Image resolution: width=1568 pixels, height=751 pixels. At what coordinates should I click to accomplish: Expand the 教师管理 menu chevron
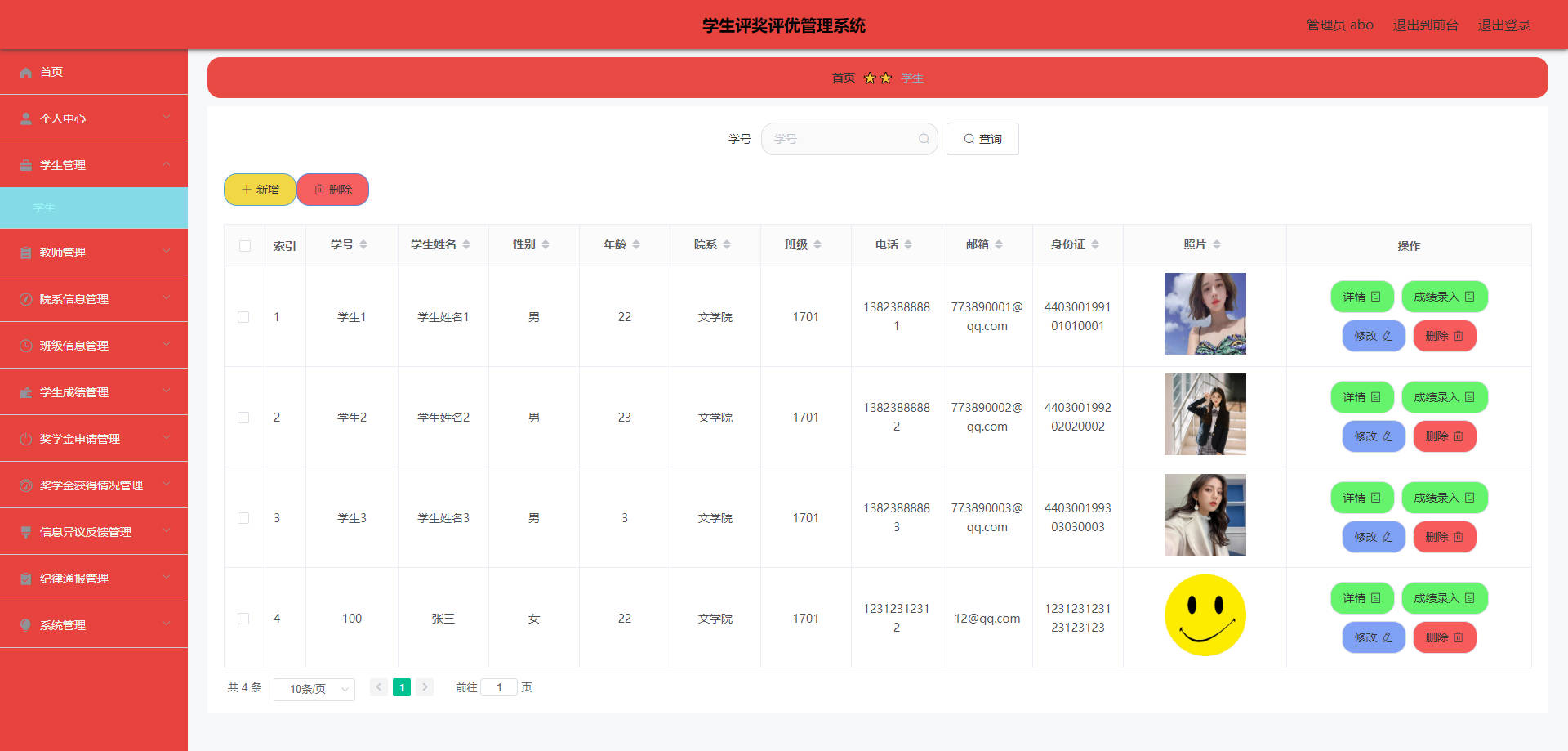[x=167, y=252]
